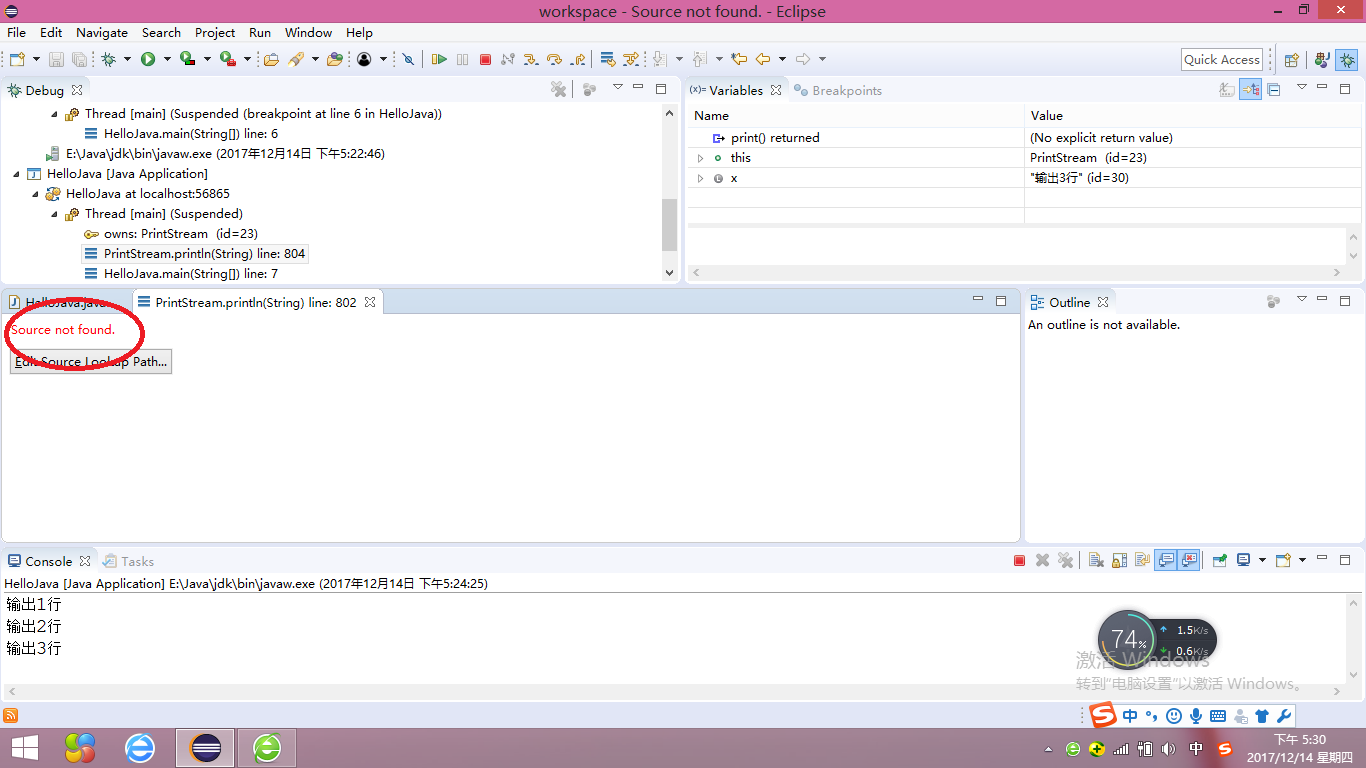Screen dimensions: 1366x768
Task: Expand the 'x' variable row
Action: (701, 178)
